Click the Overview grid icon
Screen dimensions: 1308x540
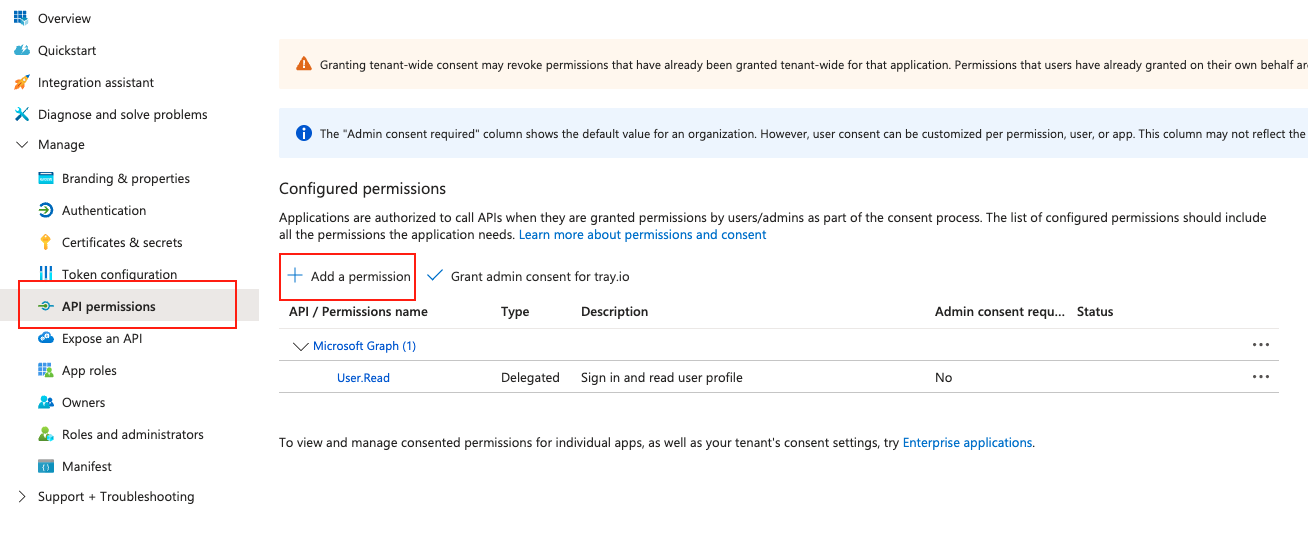click(21, 18)
